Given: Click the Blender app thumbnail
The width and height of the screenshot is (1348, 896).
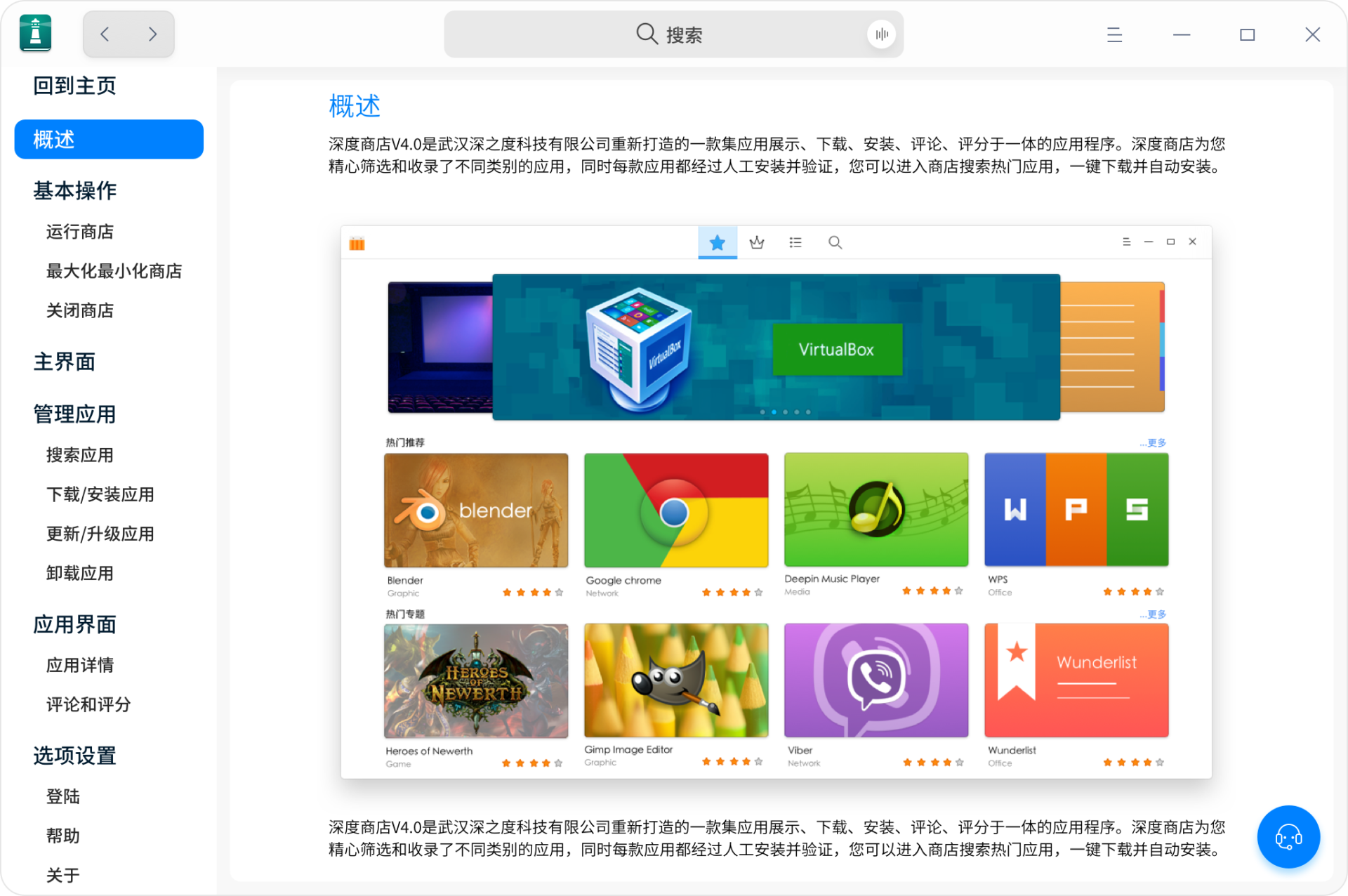Looking at the screenshot, I should pos(476,510).
